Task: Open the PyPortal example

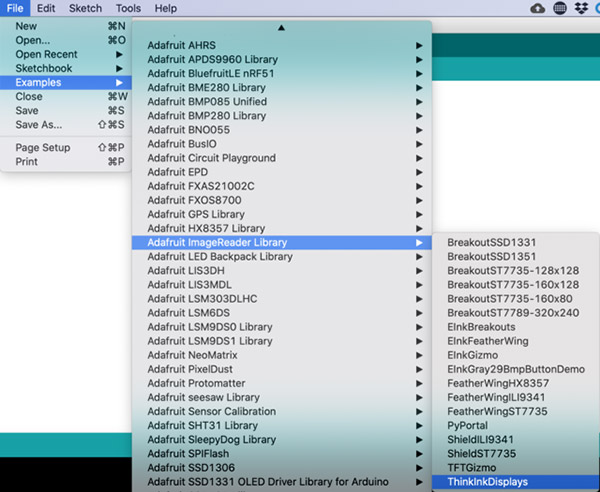Action: [x=516, y=425]
